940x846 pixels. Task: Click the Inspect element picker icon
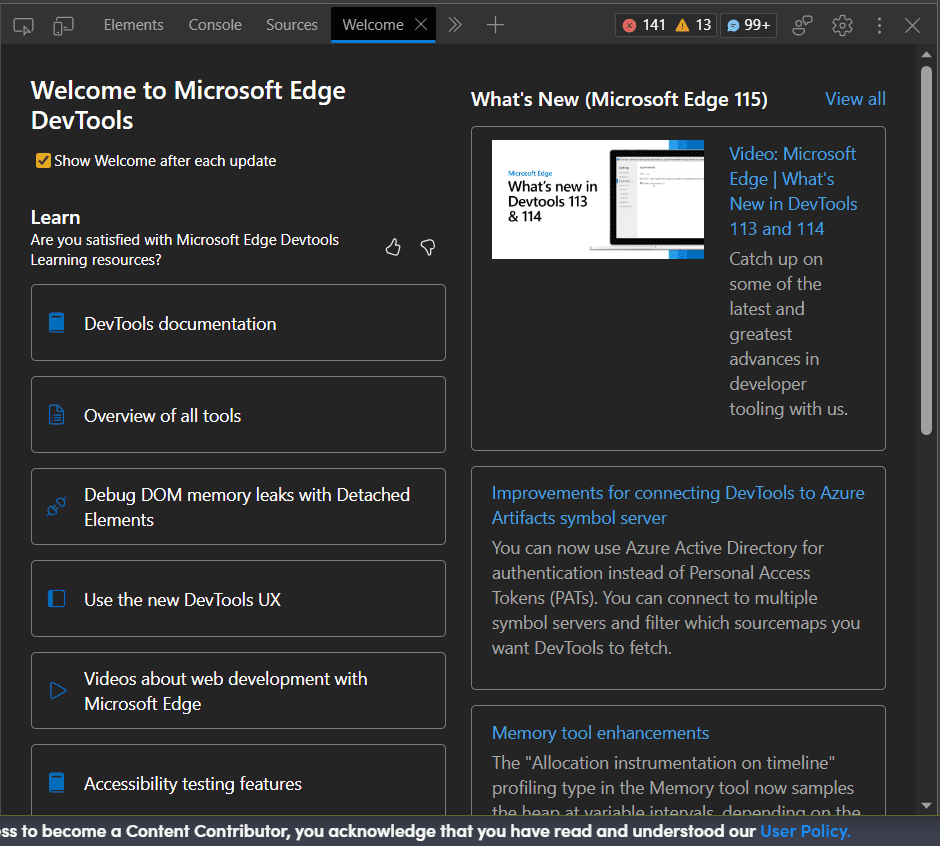(x=24, y=25)
